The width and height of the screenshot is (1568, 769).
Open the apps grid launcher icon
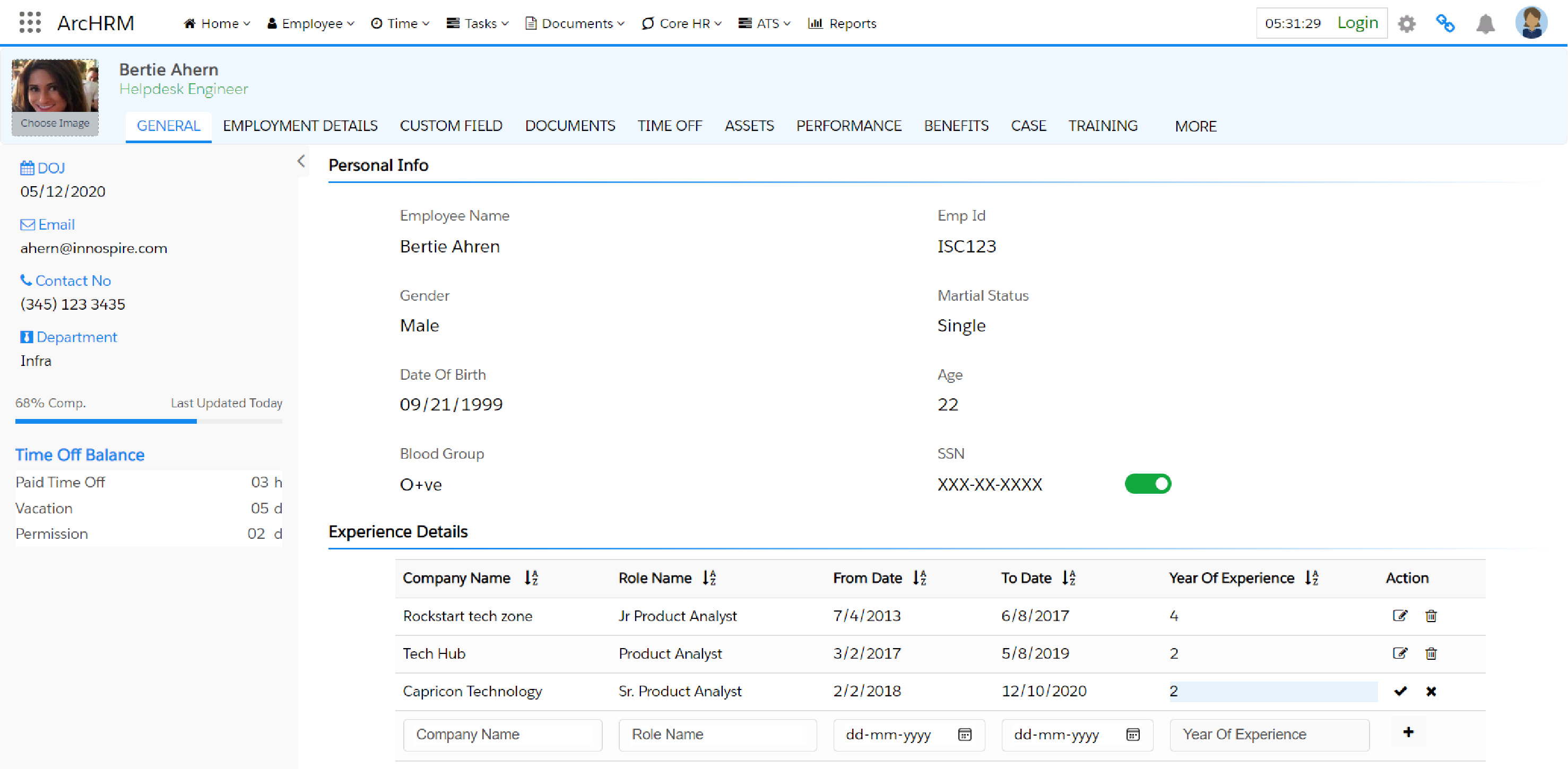pyautogui.click(x=30, y=22)
